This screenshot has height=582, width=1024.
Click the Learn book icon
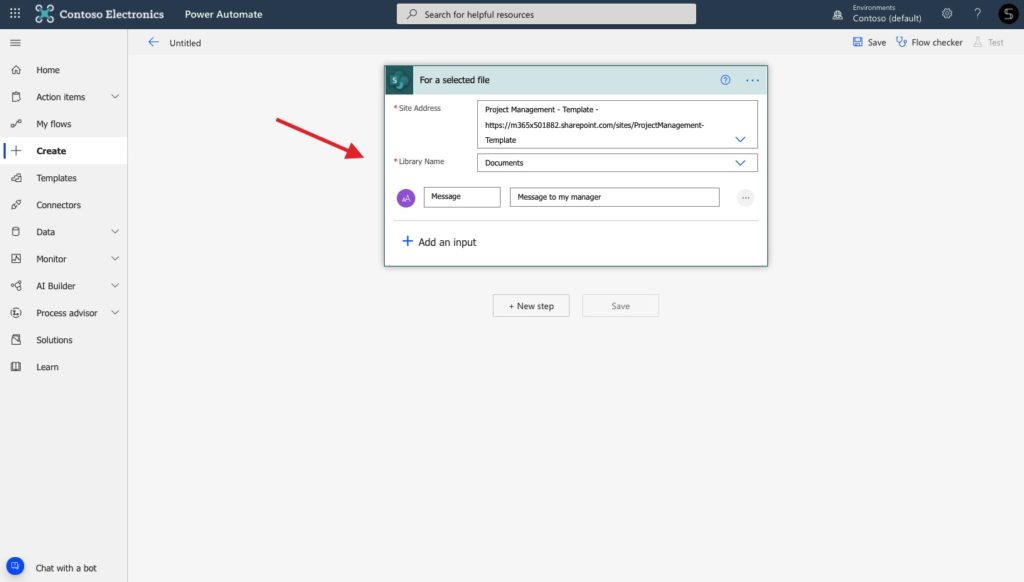[x=16, y=366]
